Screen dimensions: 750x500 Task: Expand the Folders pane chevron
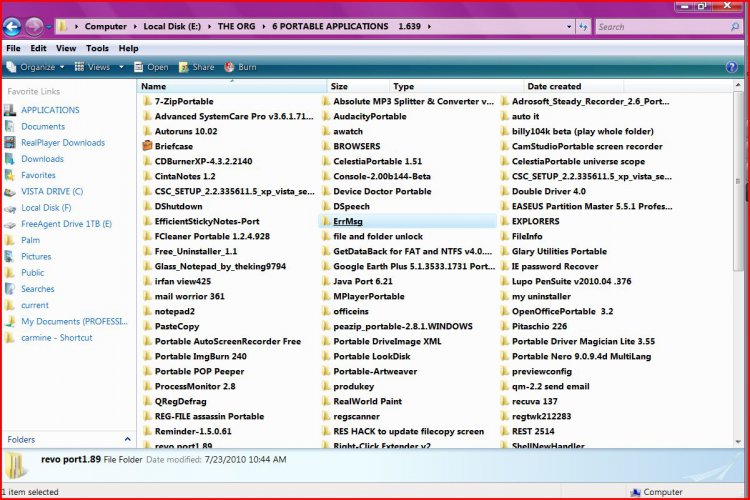pyautogui.click(x=127, y=439)
